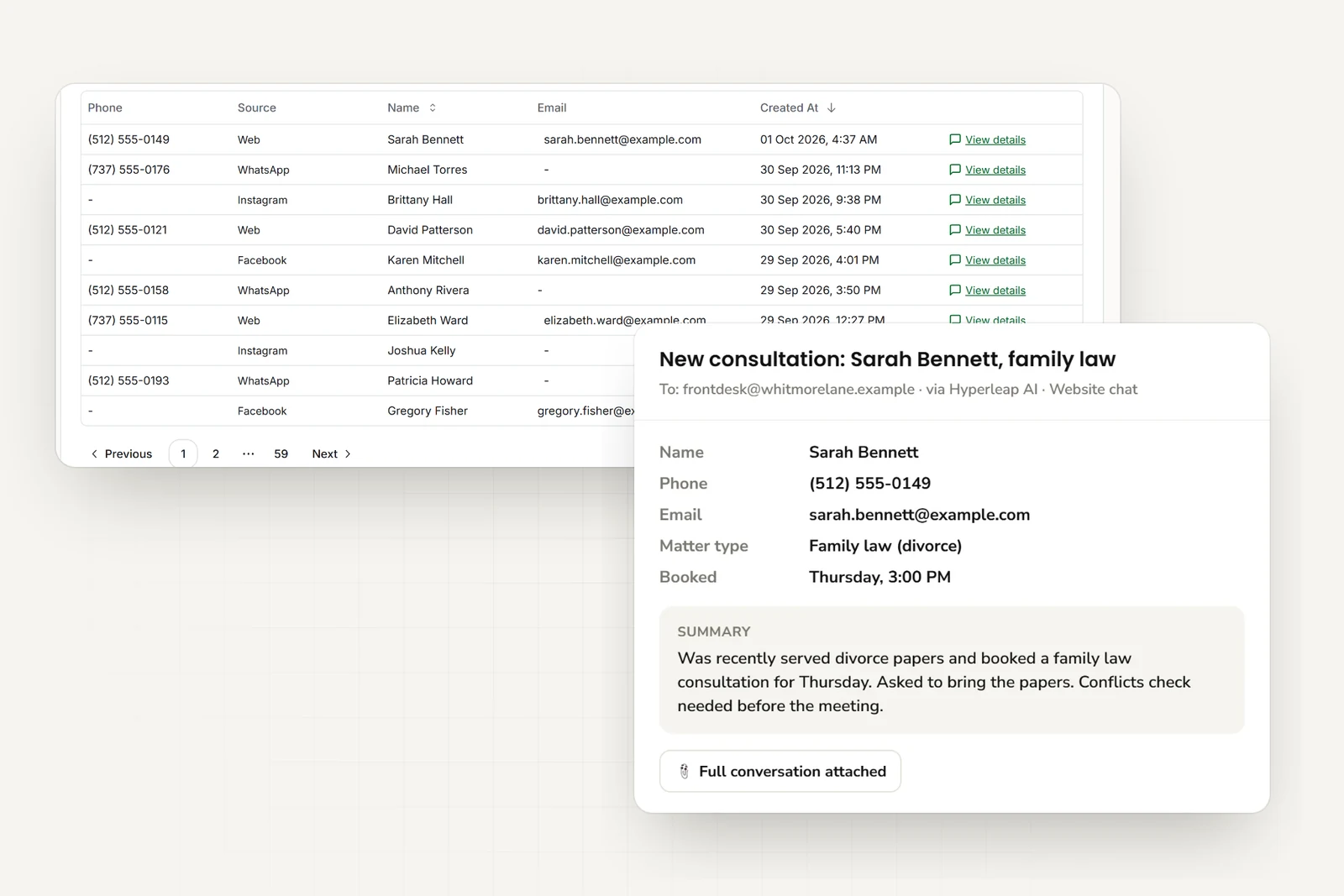The width and height of the screenshot is (1344, 896).
Task: Go to the Previous page
Action: (x=121, y=453)
